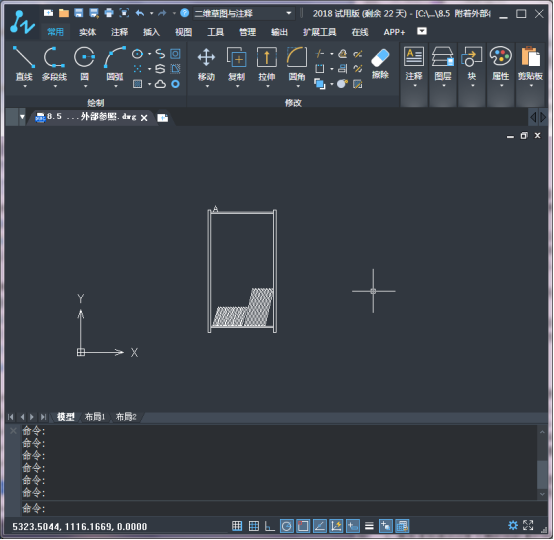
Task: Open the workspace dropdown 二维草图与注释
Action: pos(244,13)
